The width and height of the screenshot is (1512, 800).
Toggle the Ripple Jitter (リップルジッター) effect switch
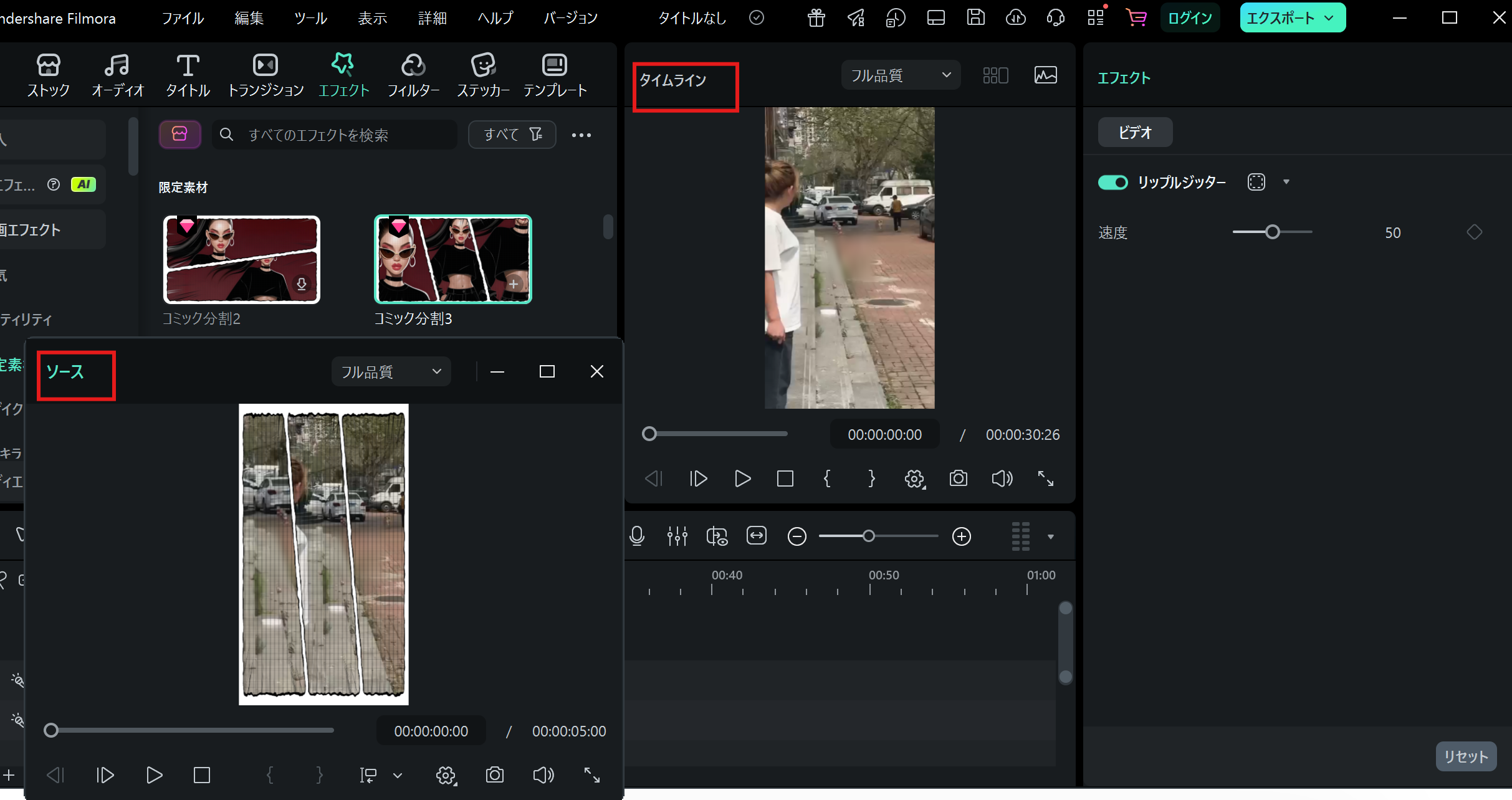pos(1113,183)
